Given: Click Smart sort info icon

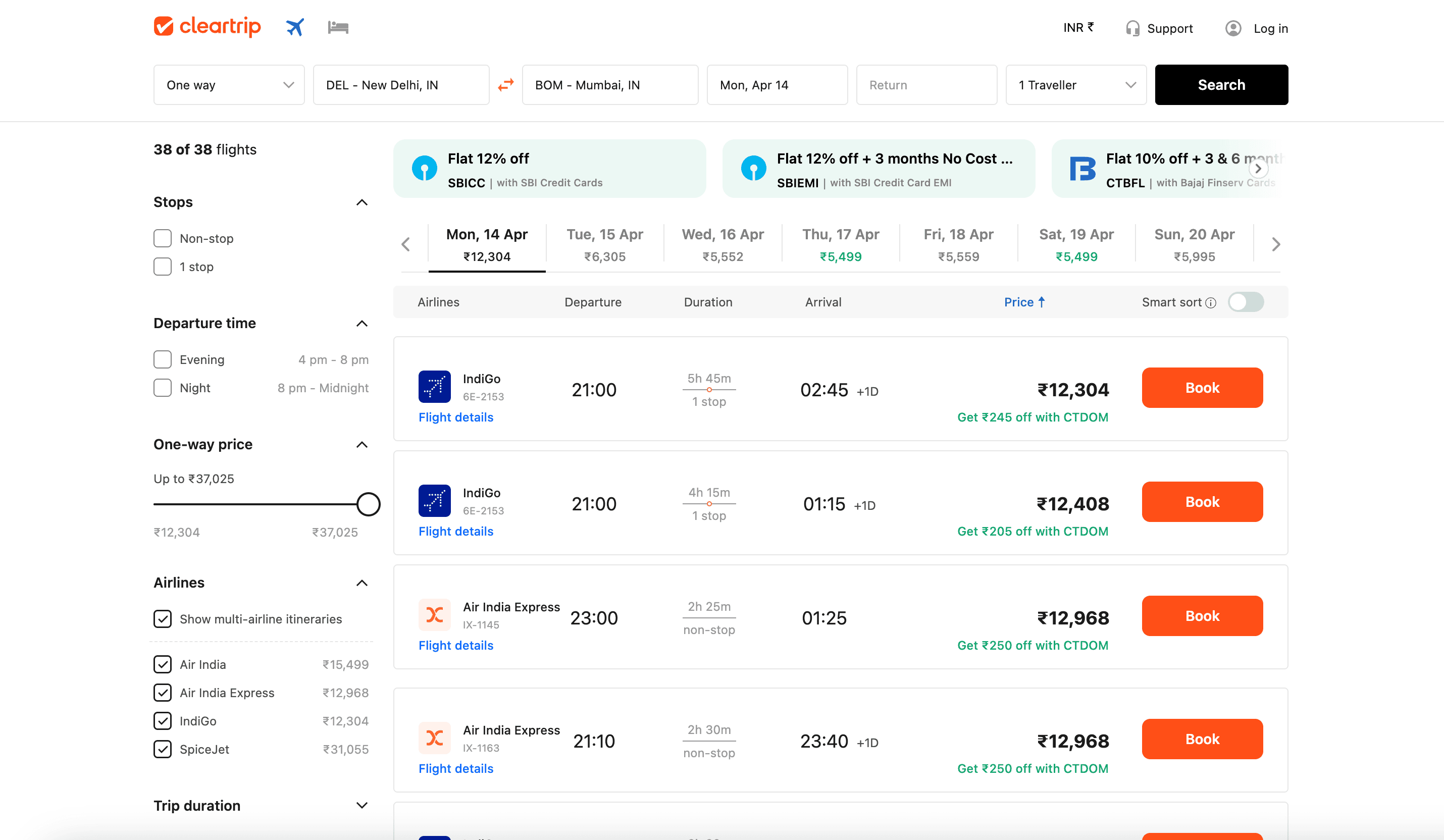Looking at the screenshot, I should coord(1210,302).
